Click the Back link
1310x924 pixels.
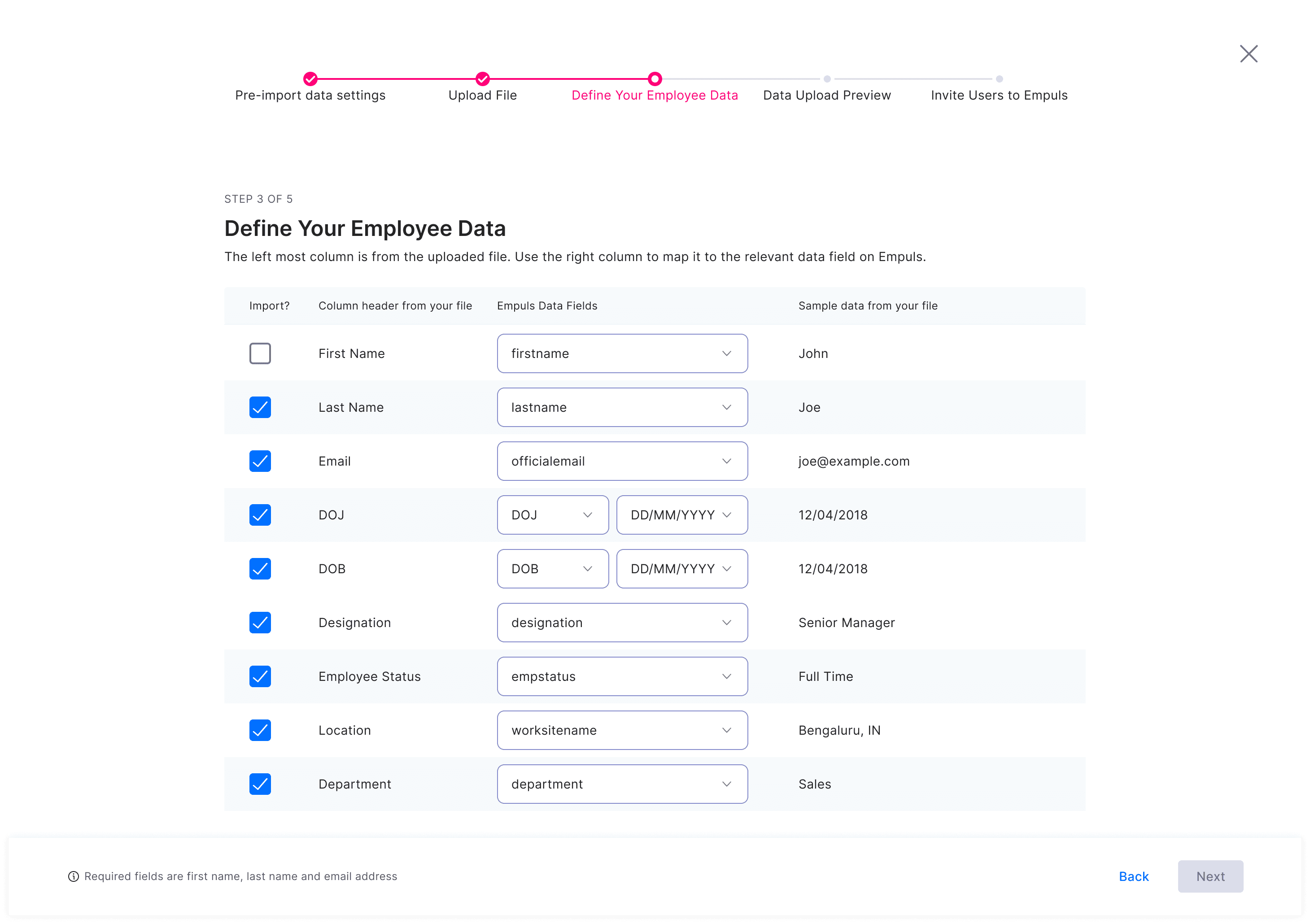point(1134,876)
